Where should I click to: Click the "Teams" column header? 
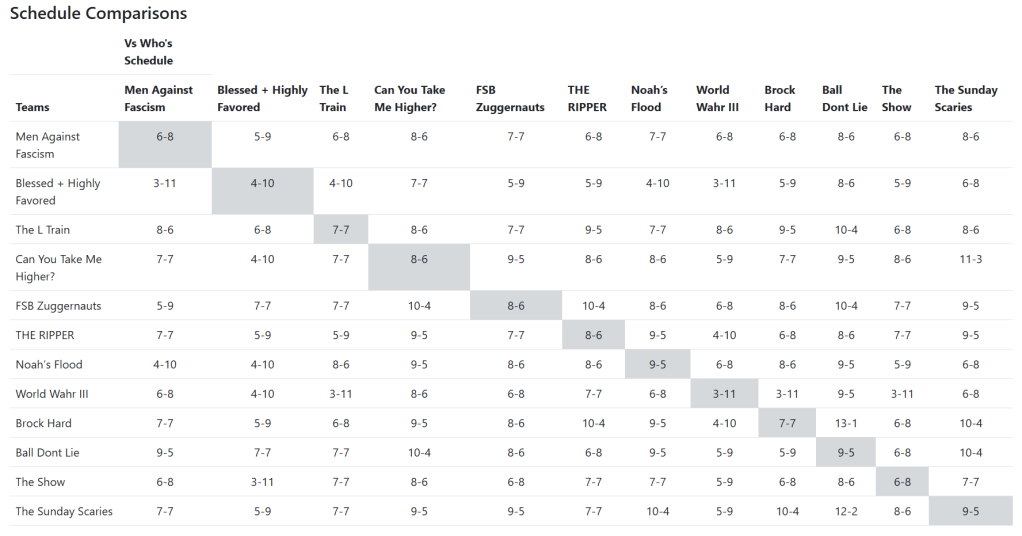point(33,107)
